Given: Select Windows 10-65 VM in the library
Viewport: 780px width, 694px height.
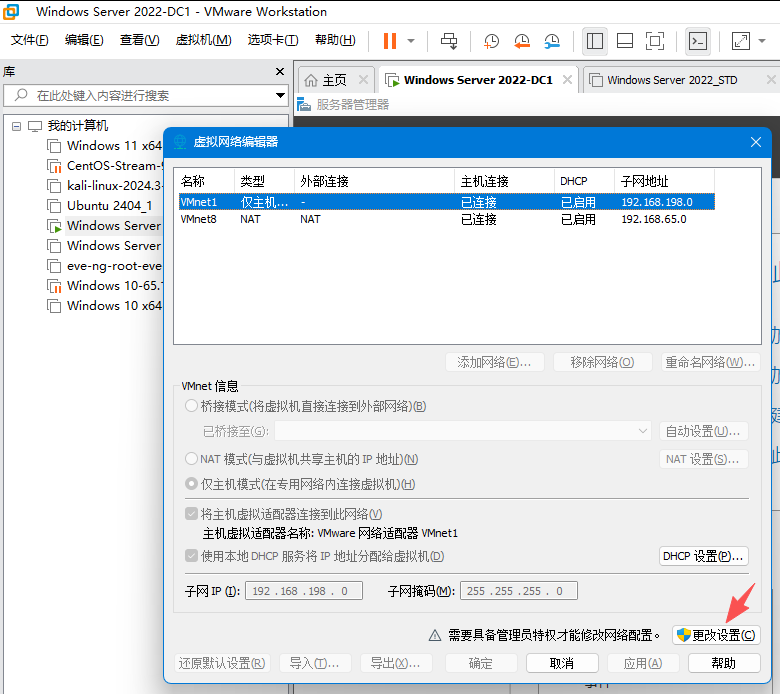Looking at the screenshot, I should point(114,286).
